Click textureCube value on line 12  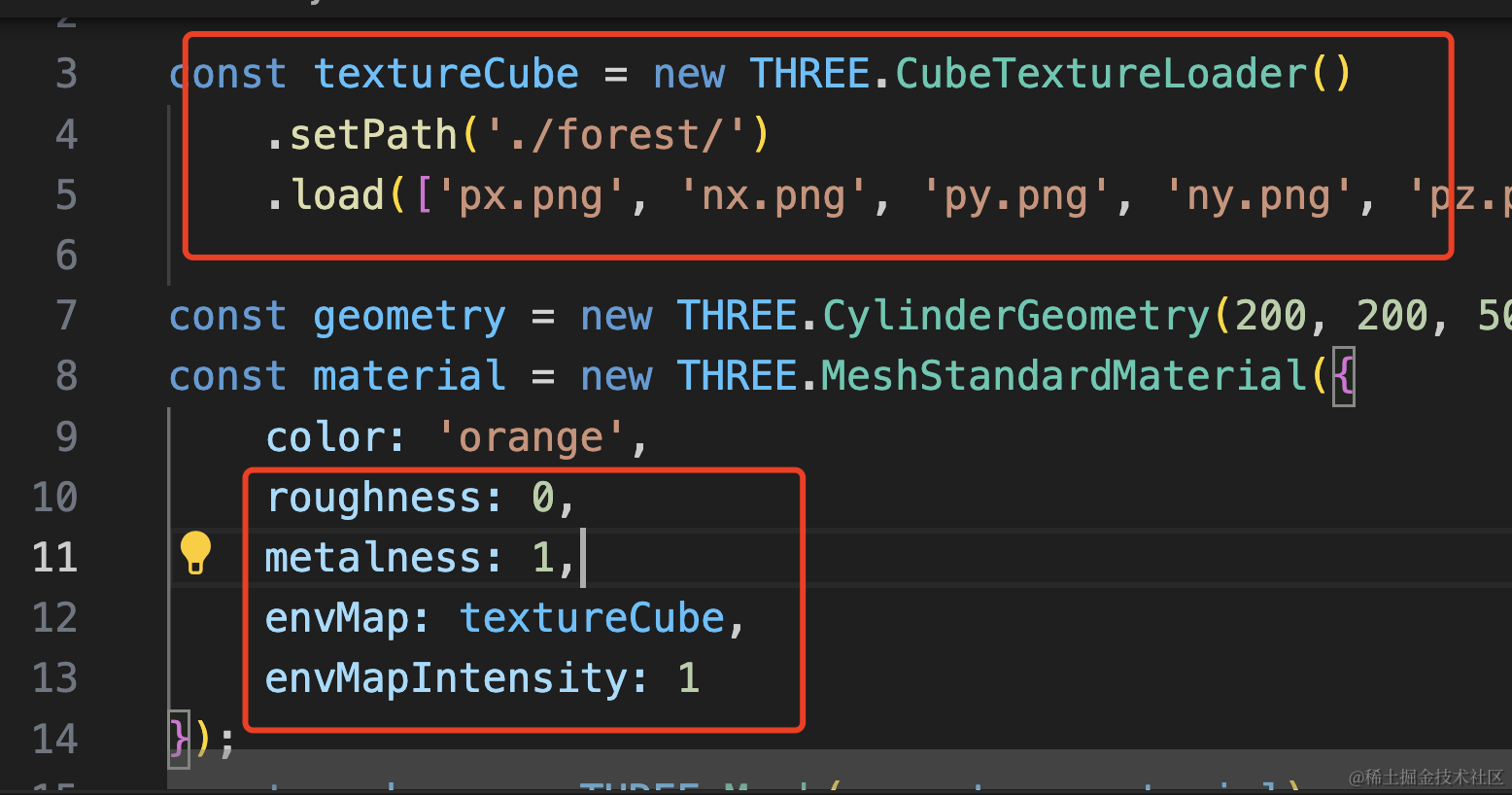tap(592, 618)
